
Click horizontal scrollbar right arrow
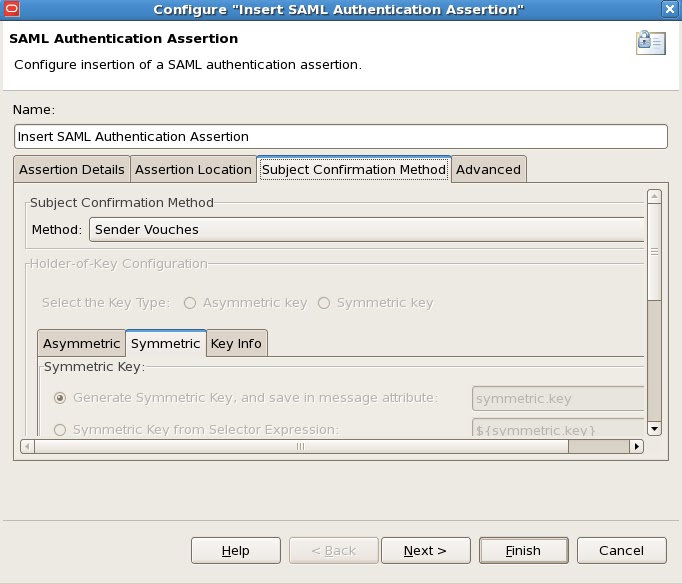click(x=636, y=447)
